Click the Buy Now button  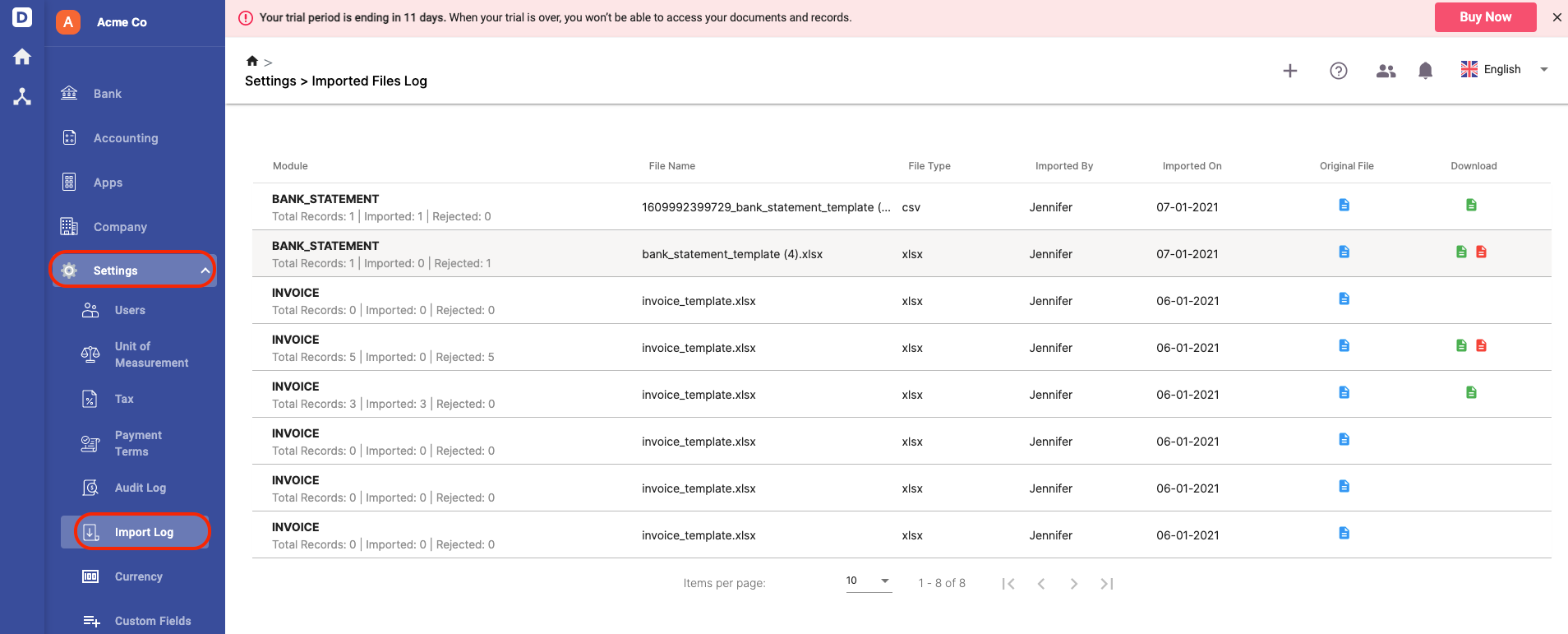pyautogui.click(x=1485, y=17)
